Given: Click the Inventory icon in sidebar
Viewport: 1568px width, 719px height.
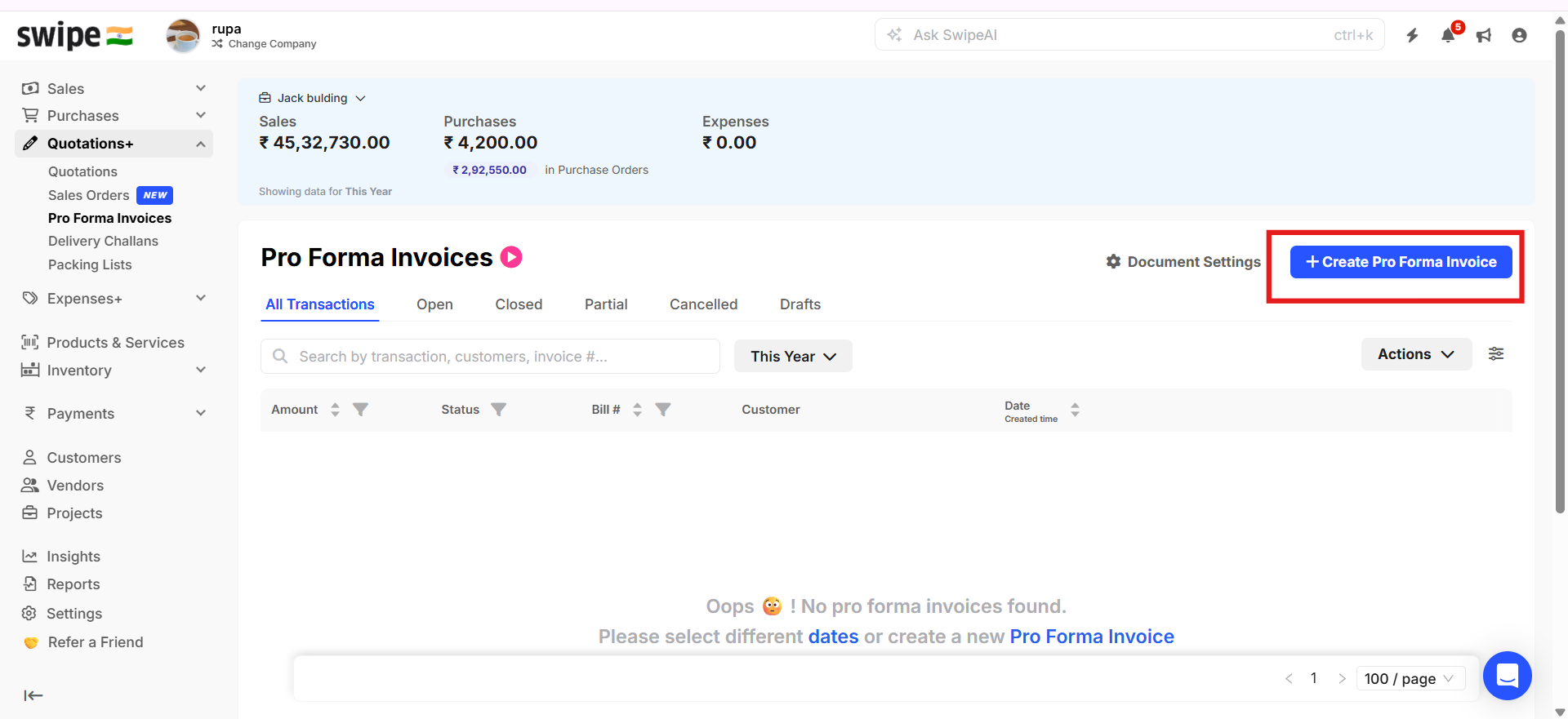Looking at the screenshot, I should click(30, 370).
